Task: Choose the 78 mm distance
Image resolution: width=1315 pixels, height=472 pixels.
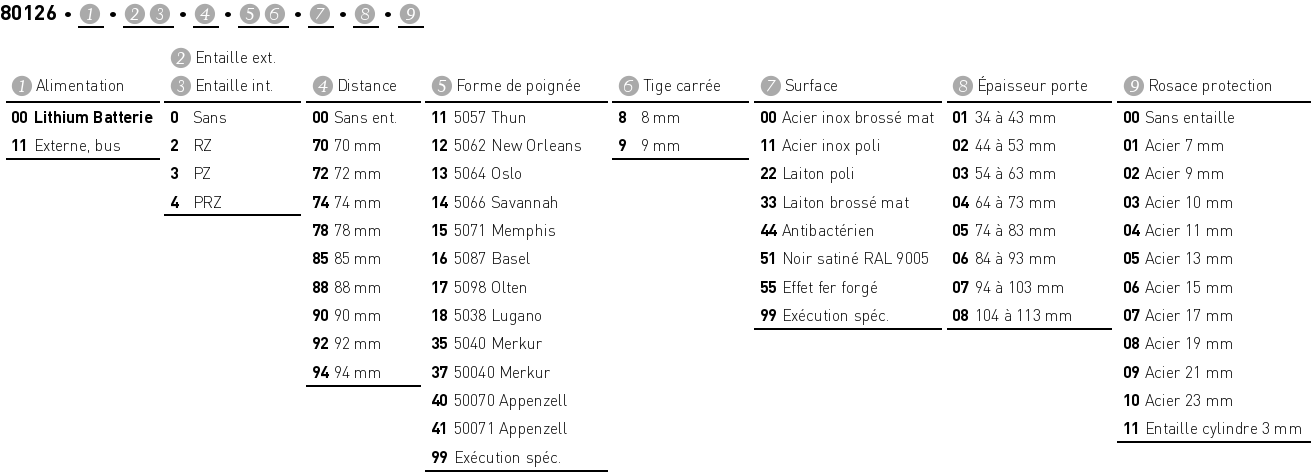Action: point(347,231)
